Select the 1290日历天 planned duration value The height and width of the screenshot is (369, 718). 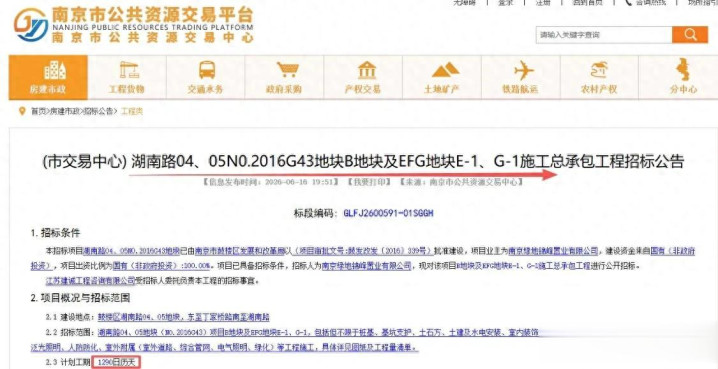[116, 362]
